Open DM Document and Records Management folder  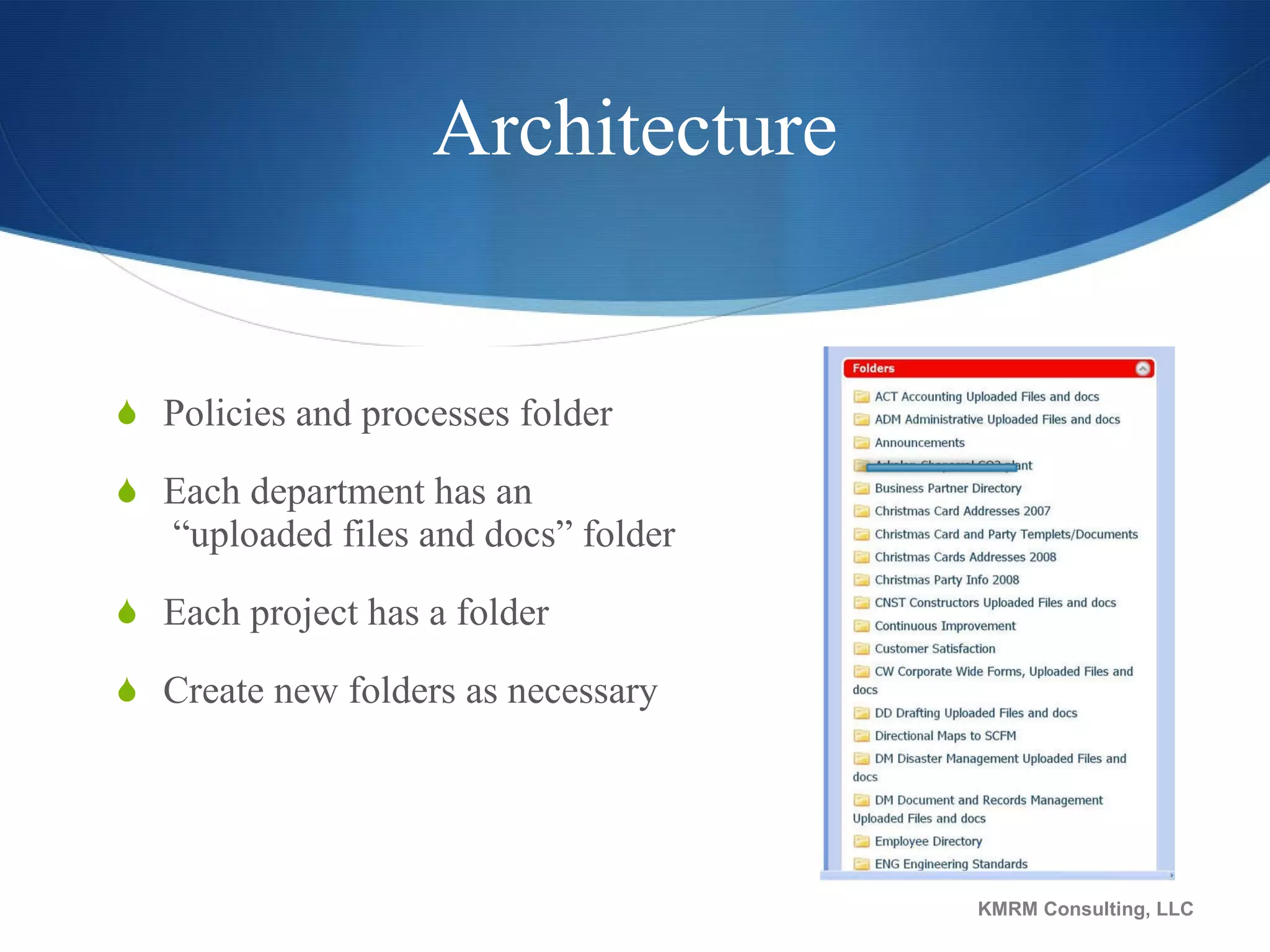[x=978, y=809]
